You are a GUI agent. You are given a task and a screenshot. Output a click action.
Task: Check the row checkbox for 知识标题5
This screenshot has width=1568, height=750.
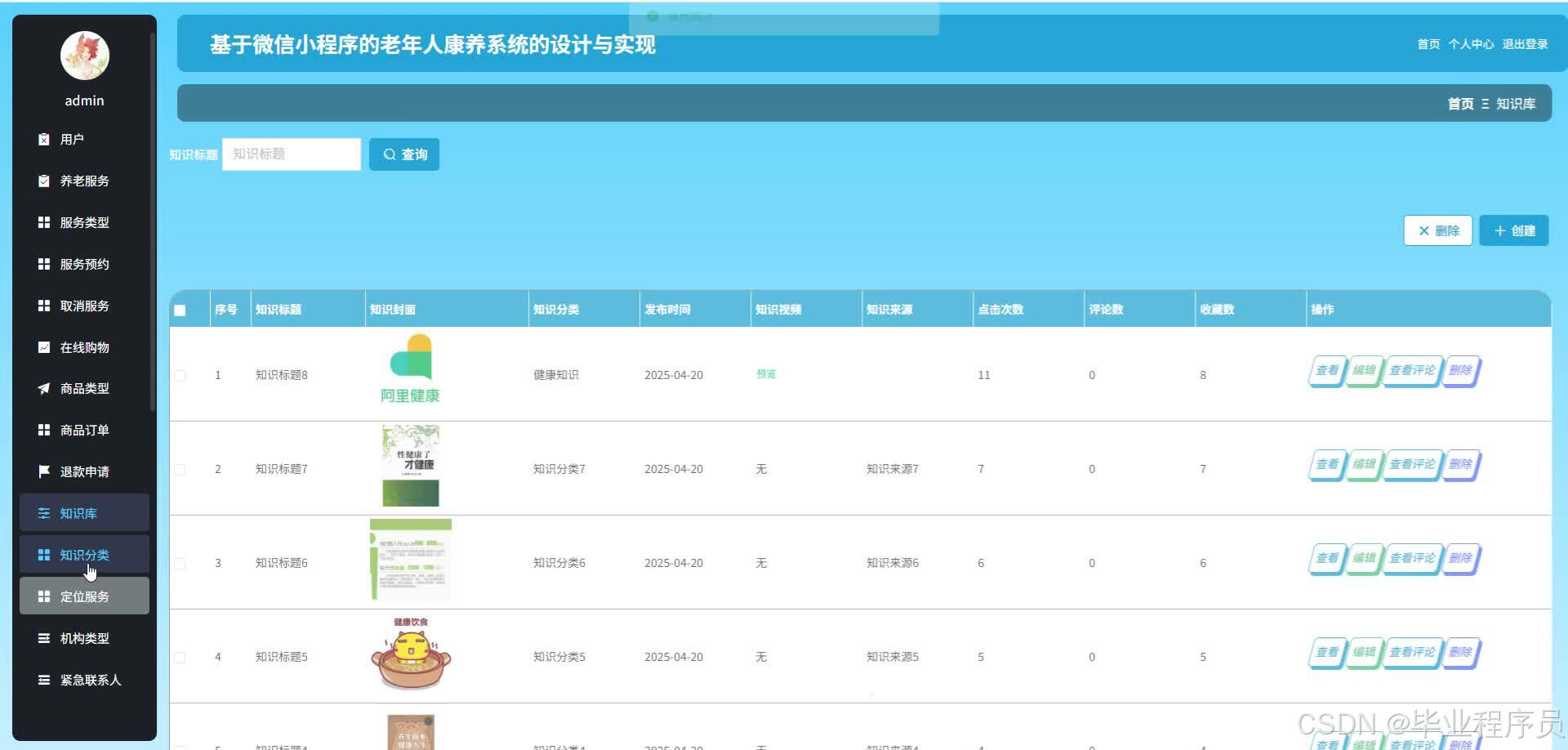click(x=180, y=658)
